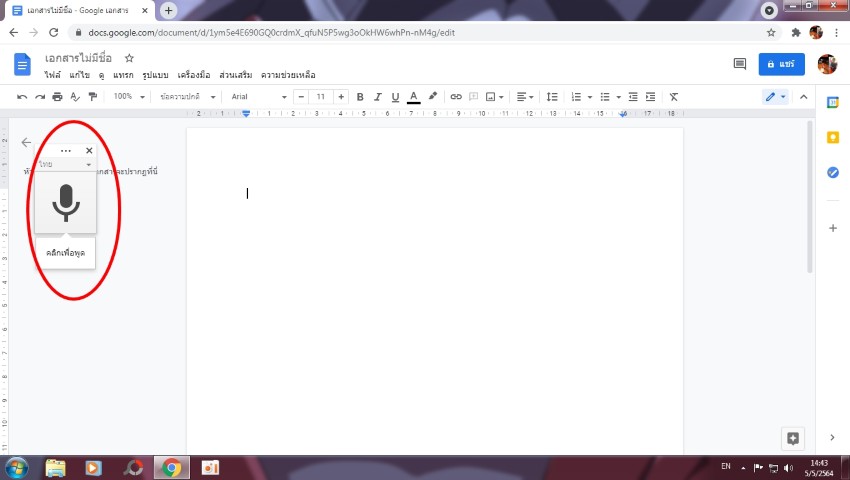Open the ไฟล์ menu

coord(53,75)
